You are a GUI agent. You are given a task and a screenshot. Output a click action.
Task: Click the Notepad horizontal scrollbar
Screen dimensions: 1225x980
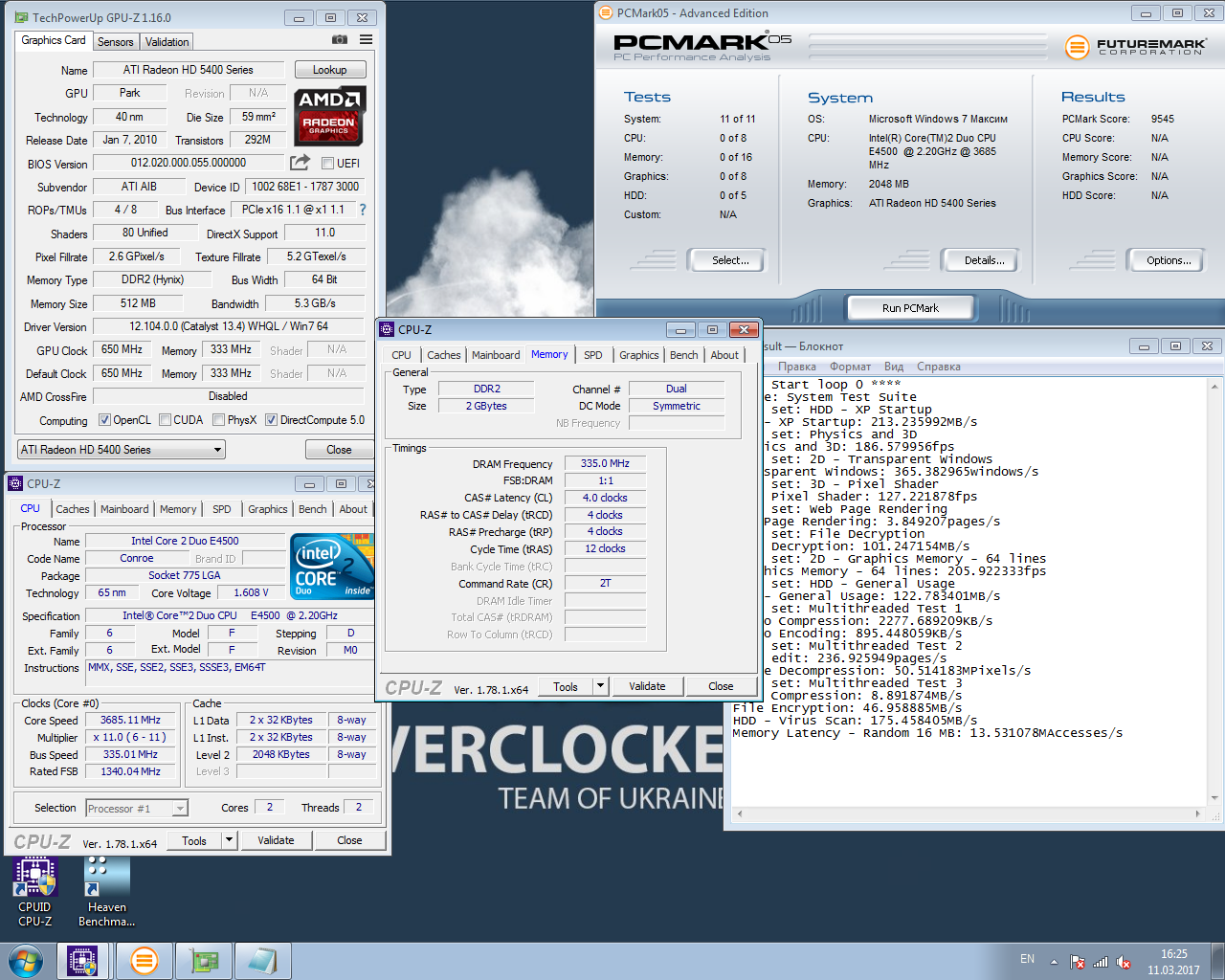coord(967,813)
